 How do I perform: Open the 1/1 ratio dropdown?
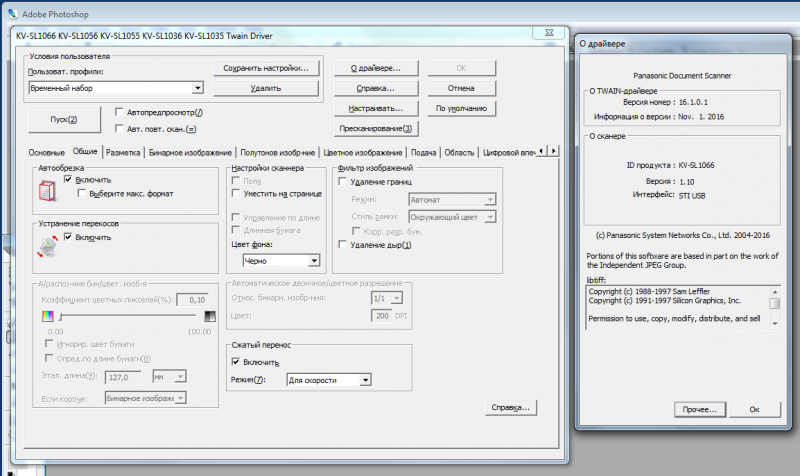tap(397, 298)
